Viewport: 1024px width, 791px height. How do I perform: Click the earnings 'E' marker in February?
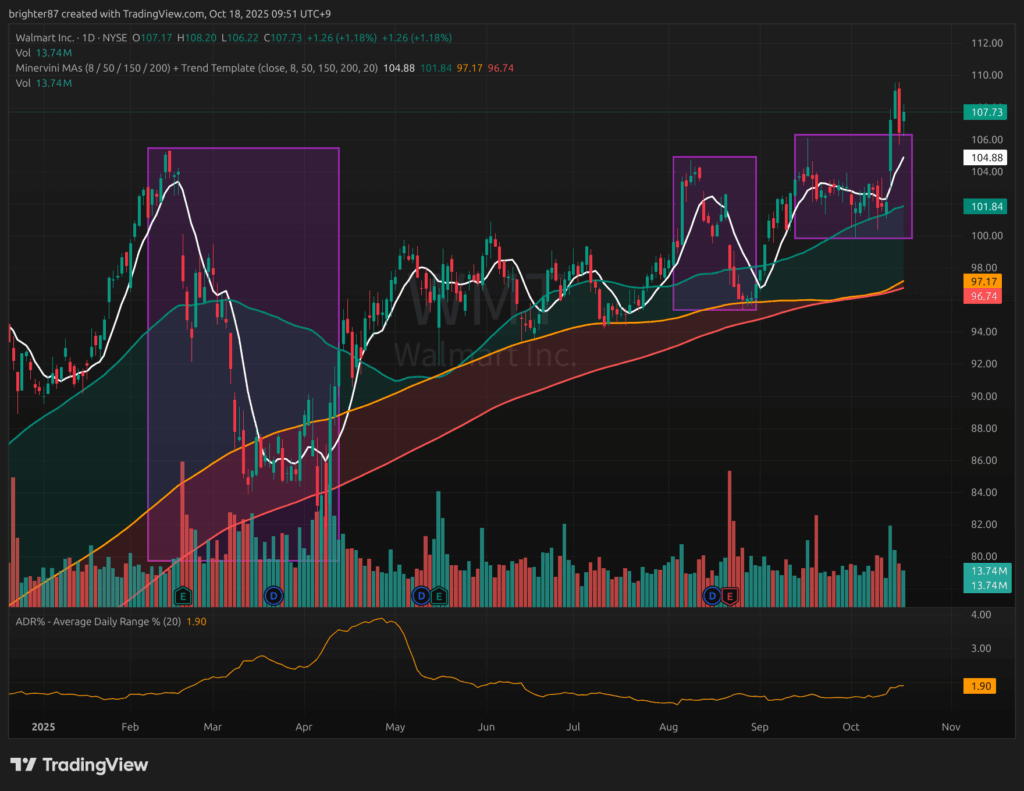182,596
